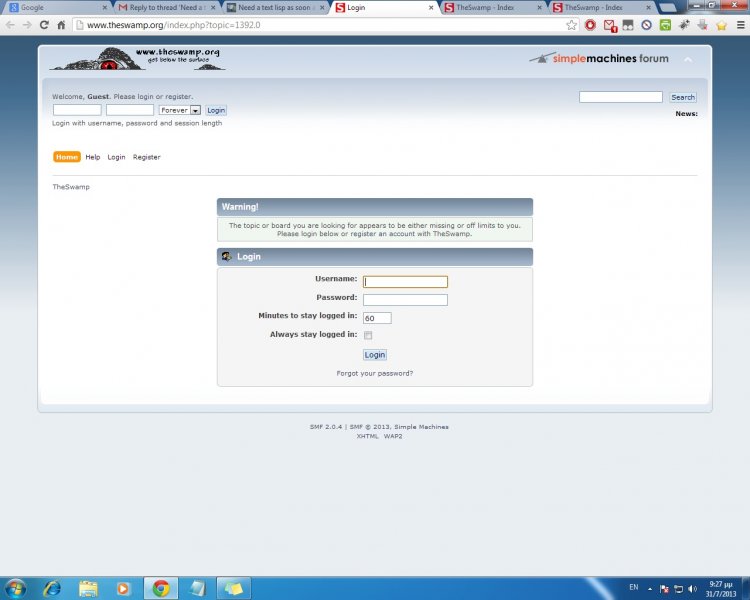The height and width of the screenshot is (600, 750).
Task: Click the Action Center flag icon
Action: [x=664, y=589]
